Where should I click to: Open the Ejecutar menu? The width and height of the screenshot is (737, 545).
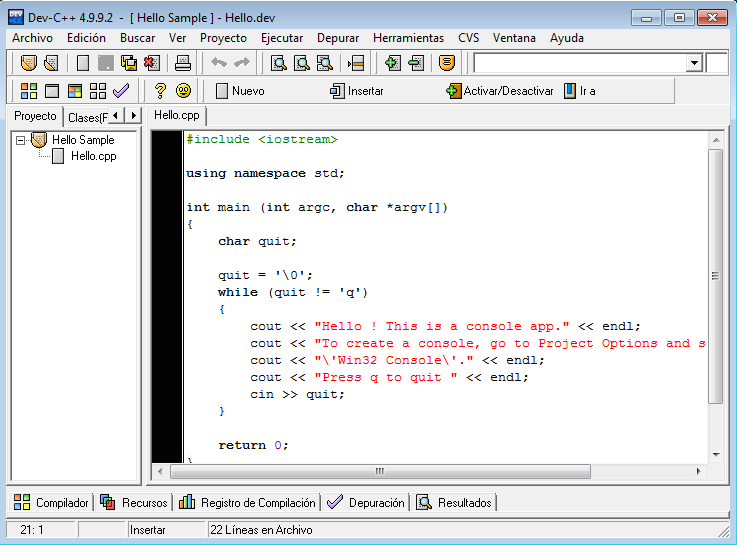click(x=281, y=38)
